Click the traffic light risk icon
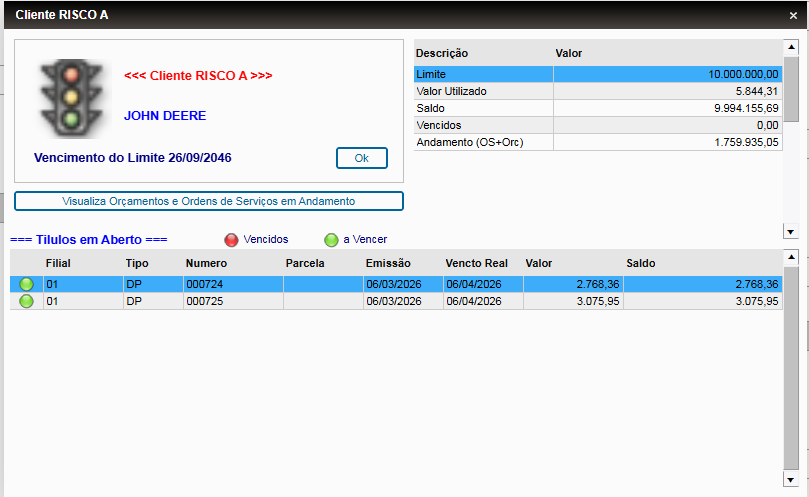This screenshot has width=809, height=497. [71, 98]
